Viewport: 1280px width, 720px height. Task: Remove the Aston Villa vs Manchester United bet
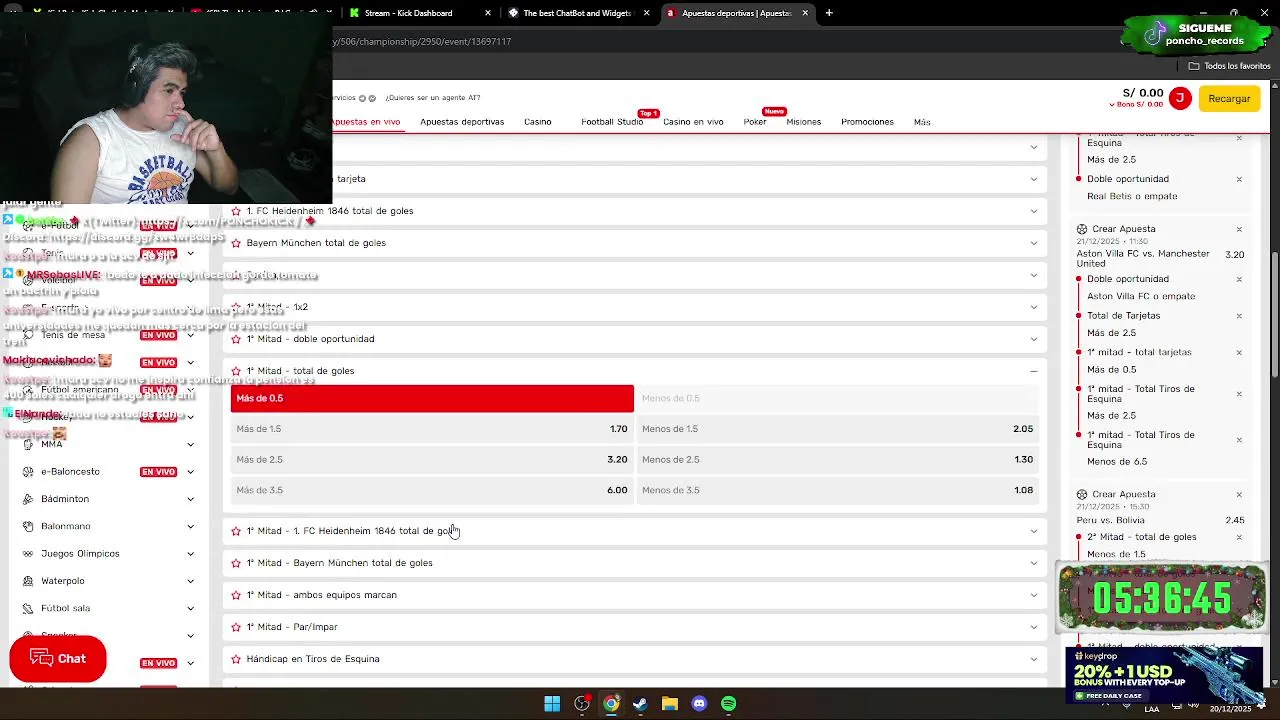click(1239, 229)
